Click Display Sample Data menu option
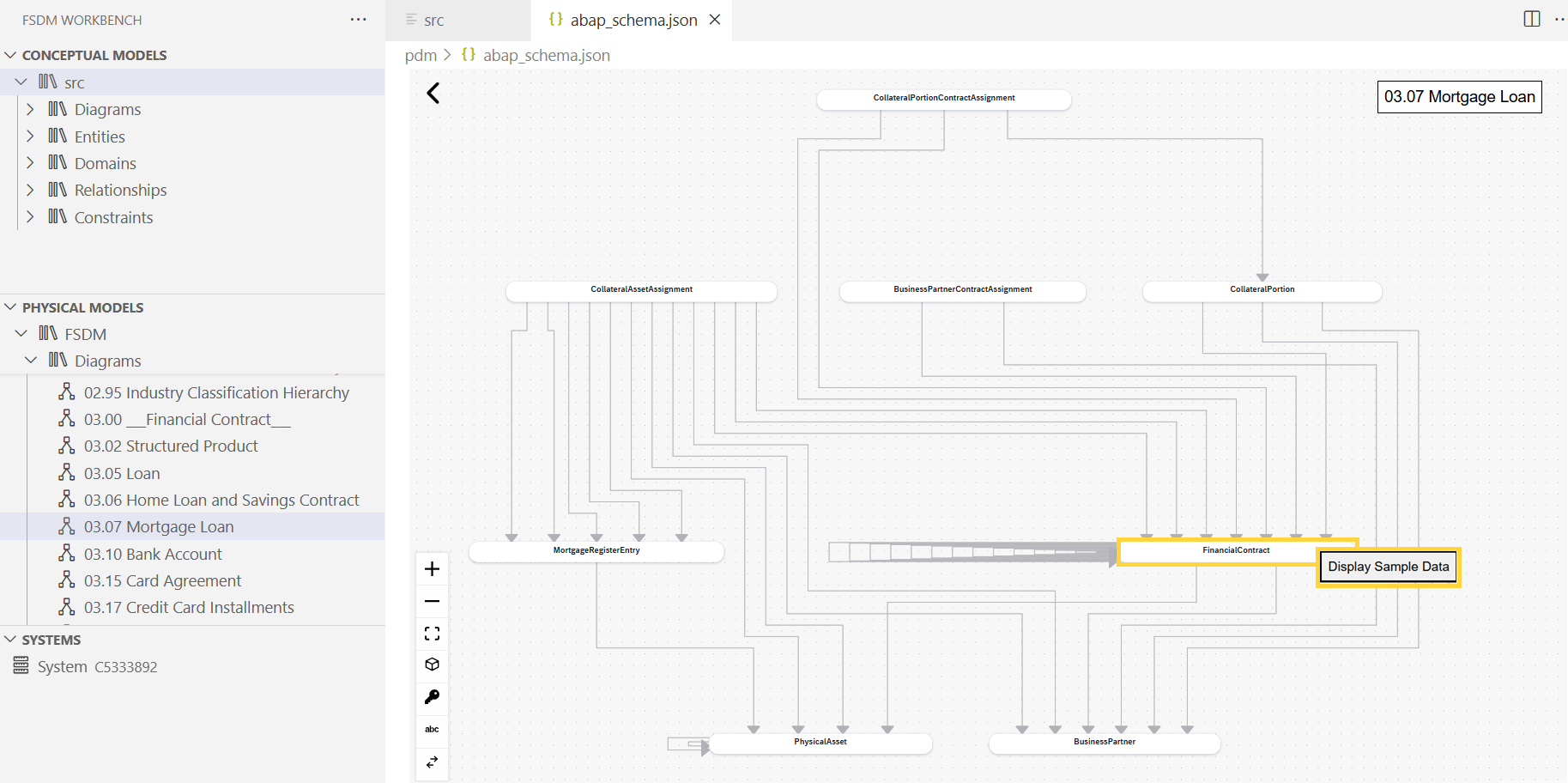1568x783 pixels. (1388, 567)
